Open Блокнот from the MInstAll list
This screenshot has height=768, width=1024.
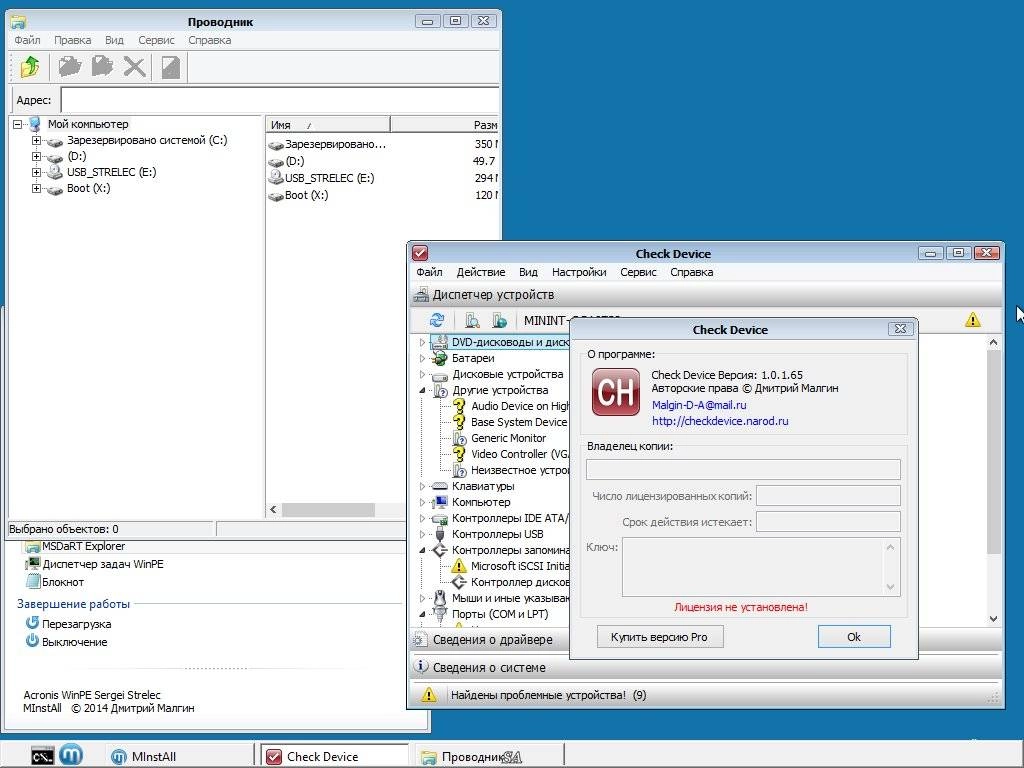pyautogui.click(x=63, y=582)
